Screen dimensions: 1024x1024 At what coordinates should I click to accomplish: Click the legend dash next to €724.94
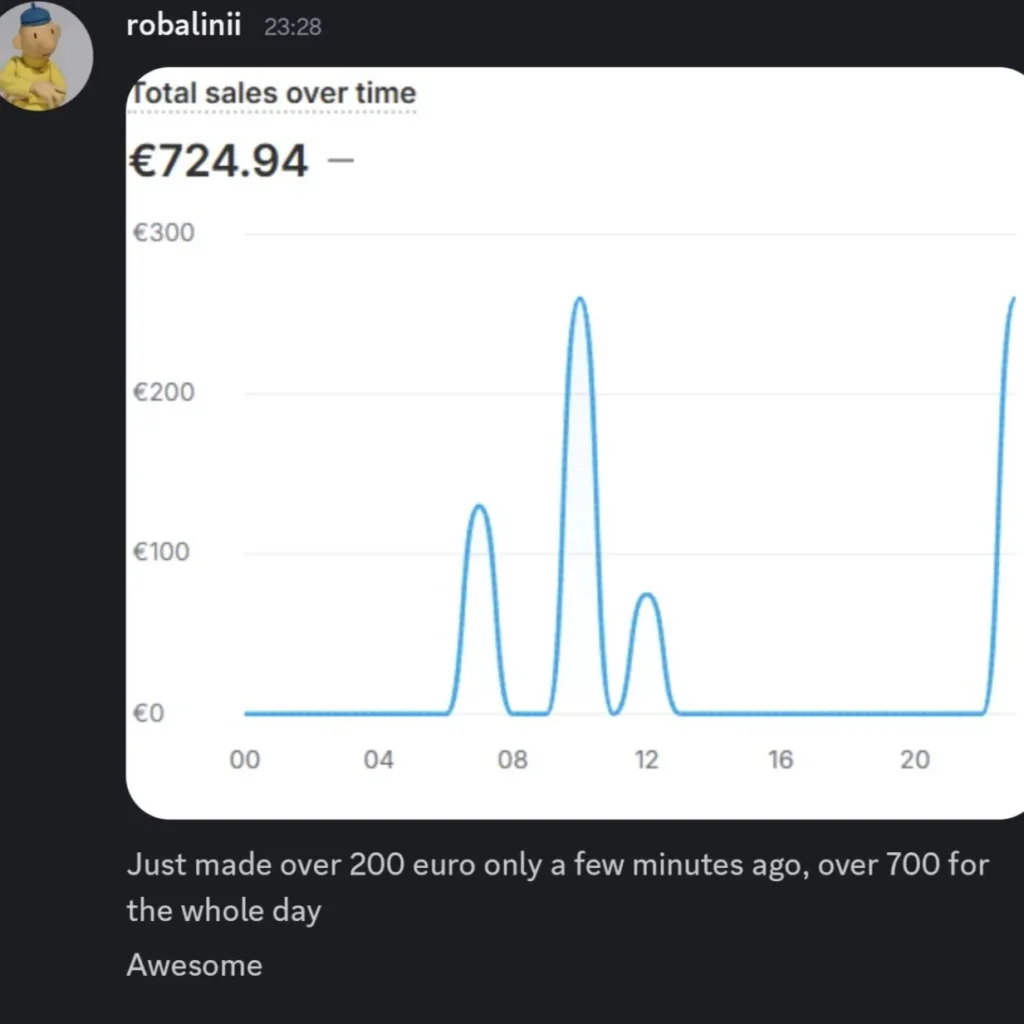[343, 160]
